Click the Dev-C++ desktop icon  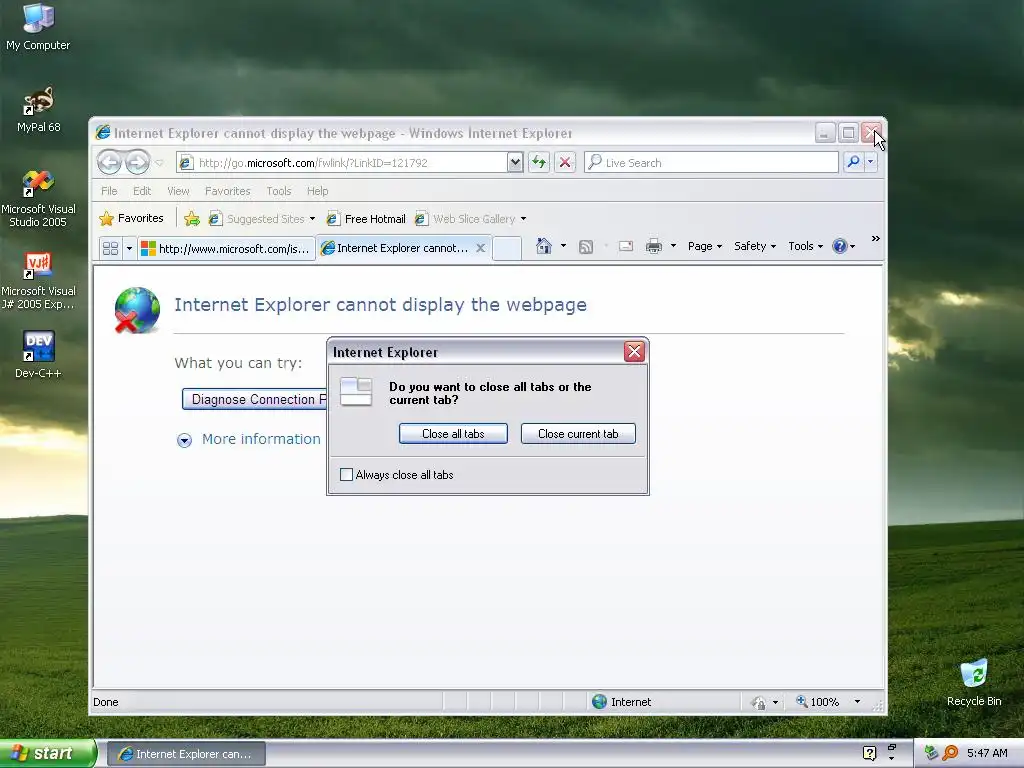click(38, 355)
